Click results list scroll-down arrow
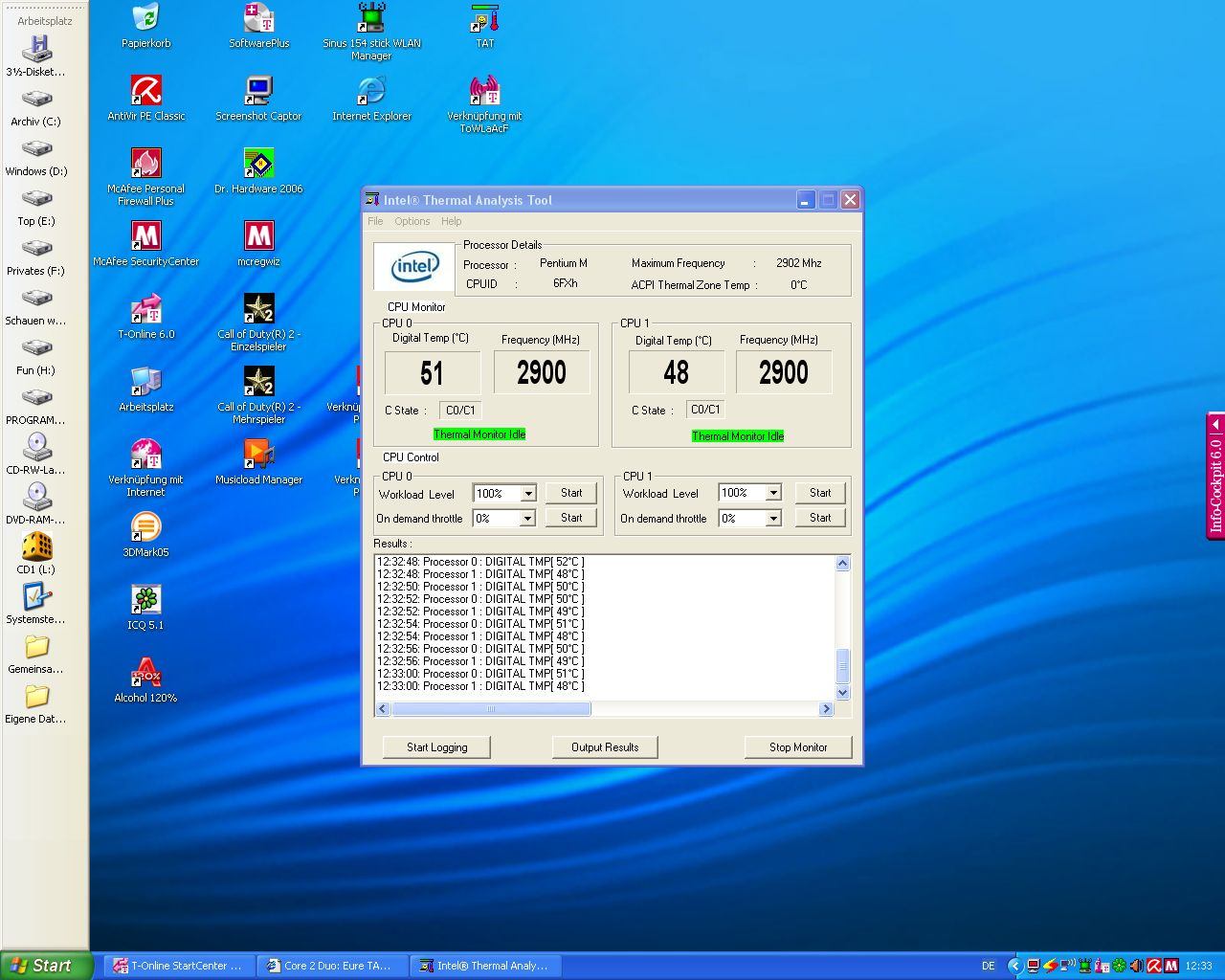This screenshot has height=980, width=1225. pos(842,693)
